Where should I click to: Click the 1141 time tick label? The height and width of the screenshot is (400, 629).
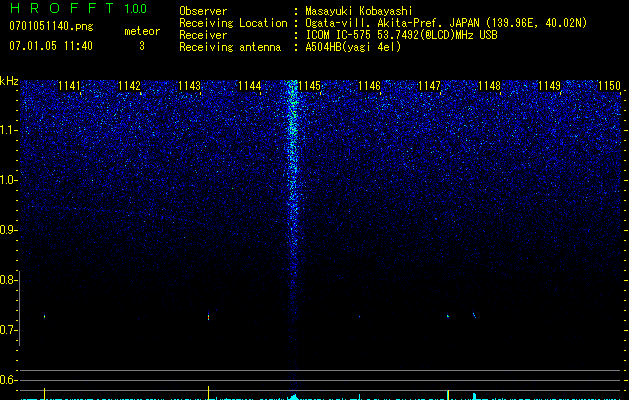click(x=69, y=86)
